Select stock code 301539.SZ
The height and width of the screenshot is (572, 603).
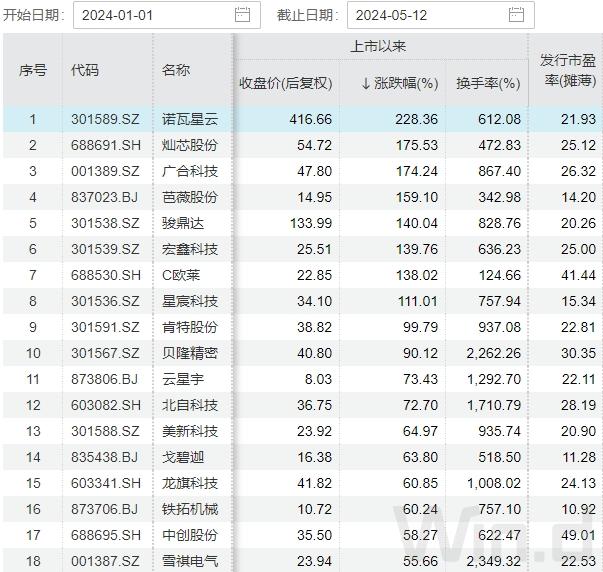tap(105, 249)
